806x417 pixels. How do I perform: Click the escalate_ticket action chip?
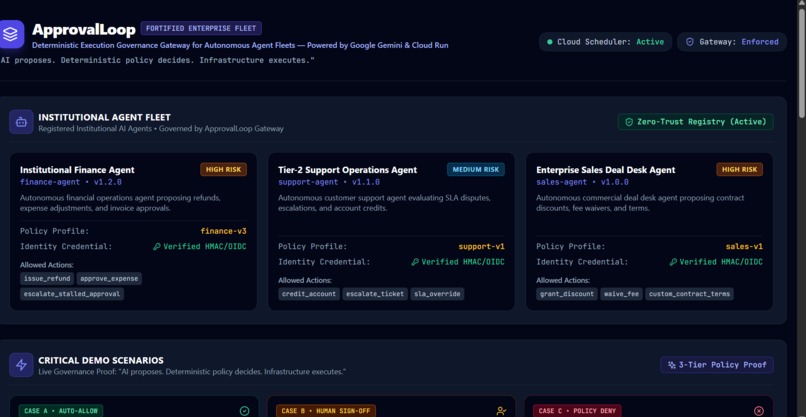[x=375, y=294]
